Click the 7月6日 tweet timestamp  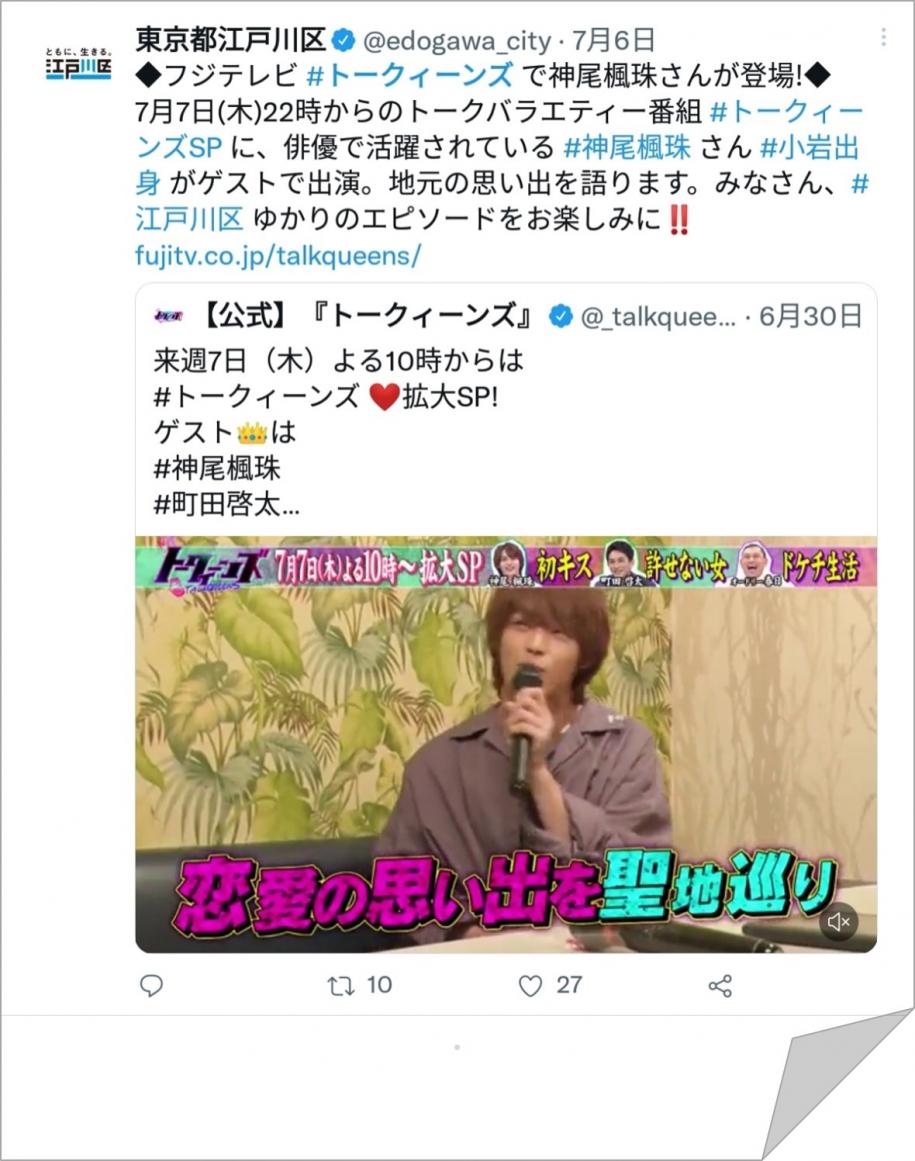click(x=613, y=40)
